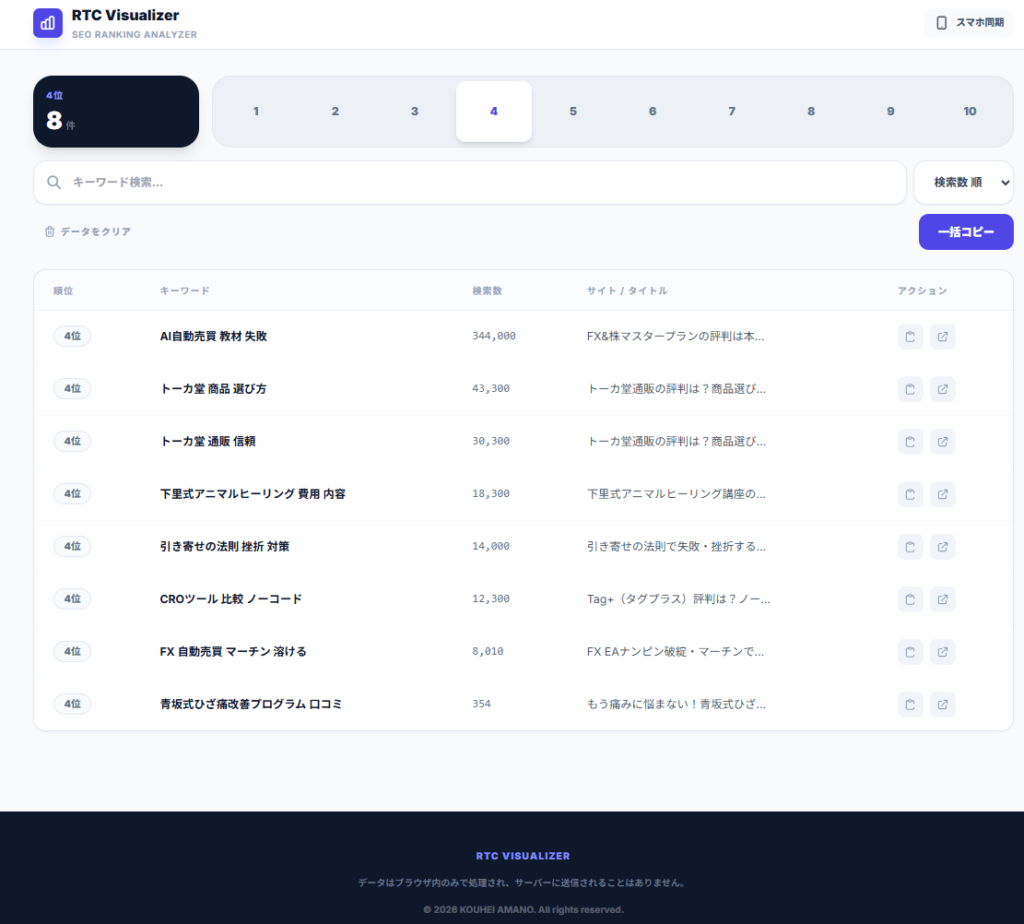The height and width of the screenshot is (924, 1024).
Task: Click データをクリア to clear data
Action: [x=88, y=232]
